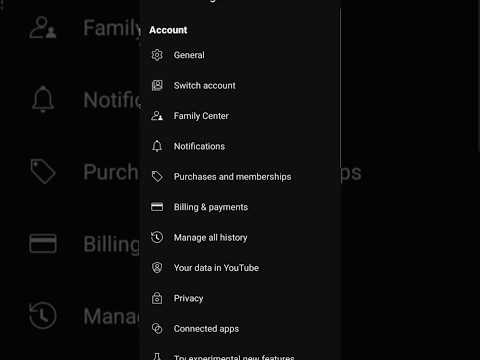Click the Notifications bell icon
480x360 pixels.
point(157,146)
